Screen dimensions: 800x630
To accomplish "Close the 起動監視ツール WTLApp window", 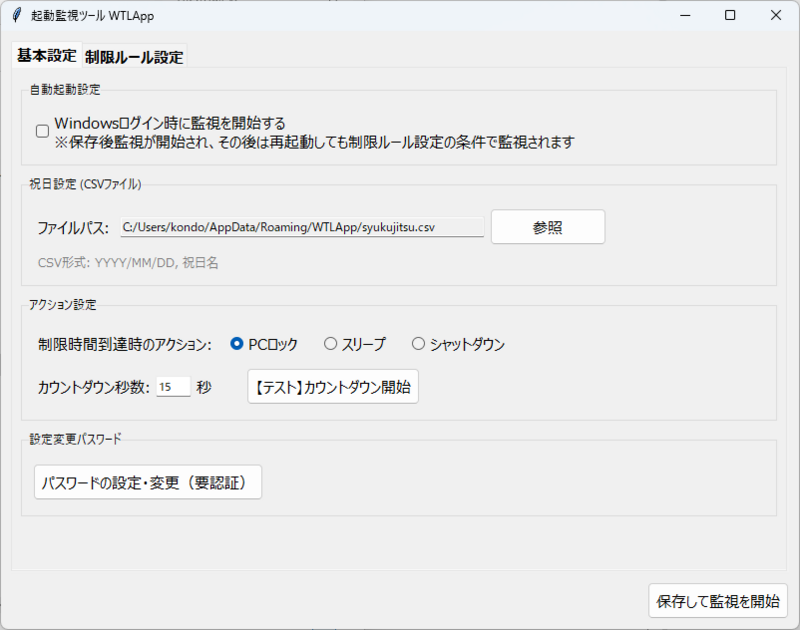I will coord(776,16).
